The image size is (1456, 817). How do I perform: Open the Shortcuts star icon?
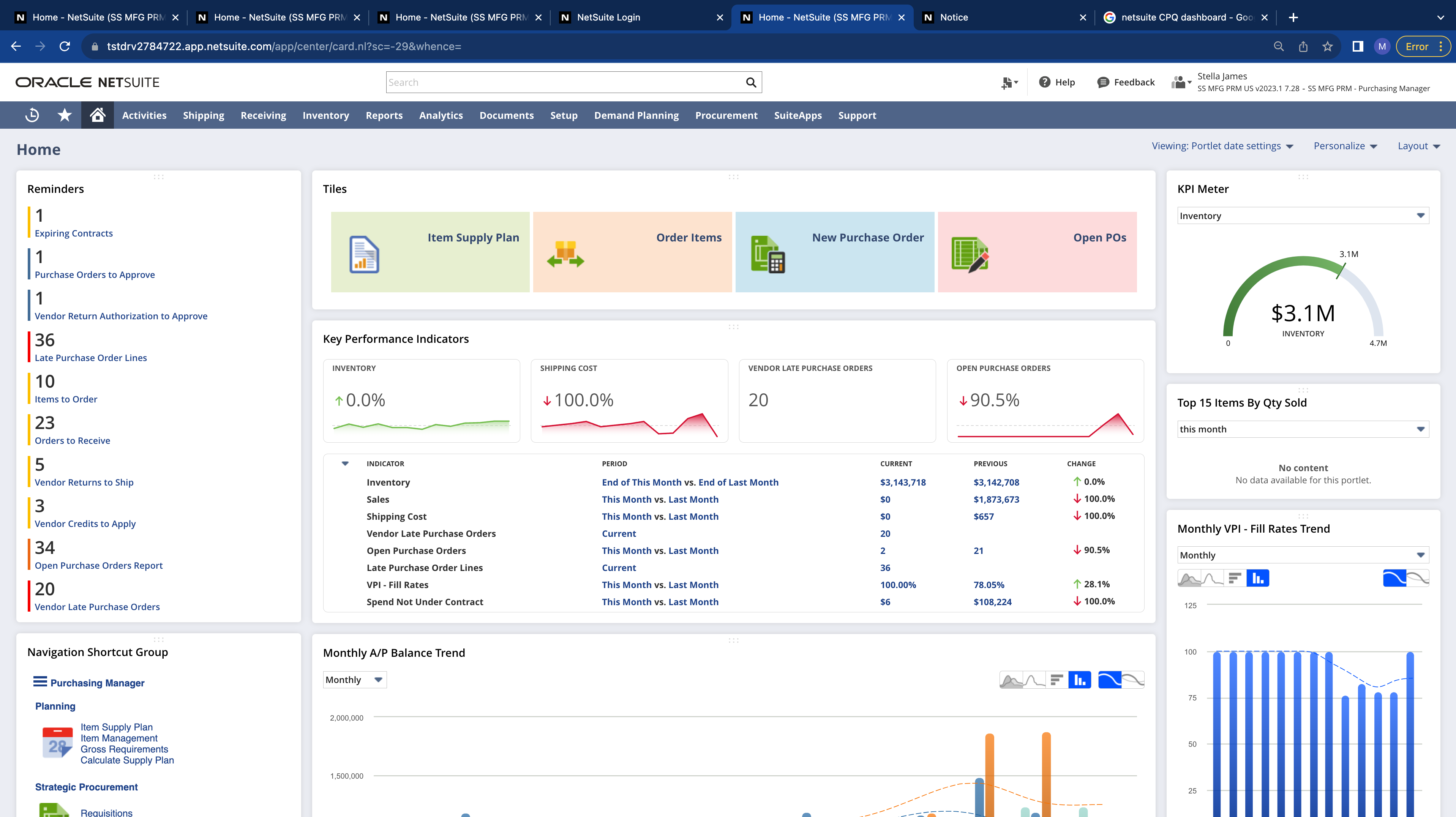(65, 115)
